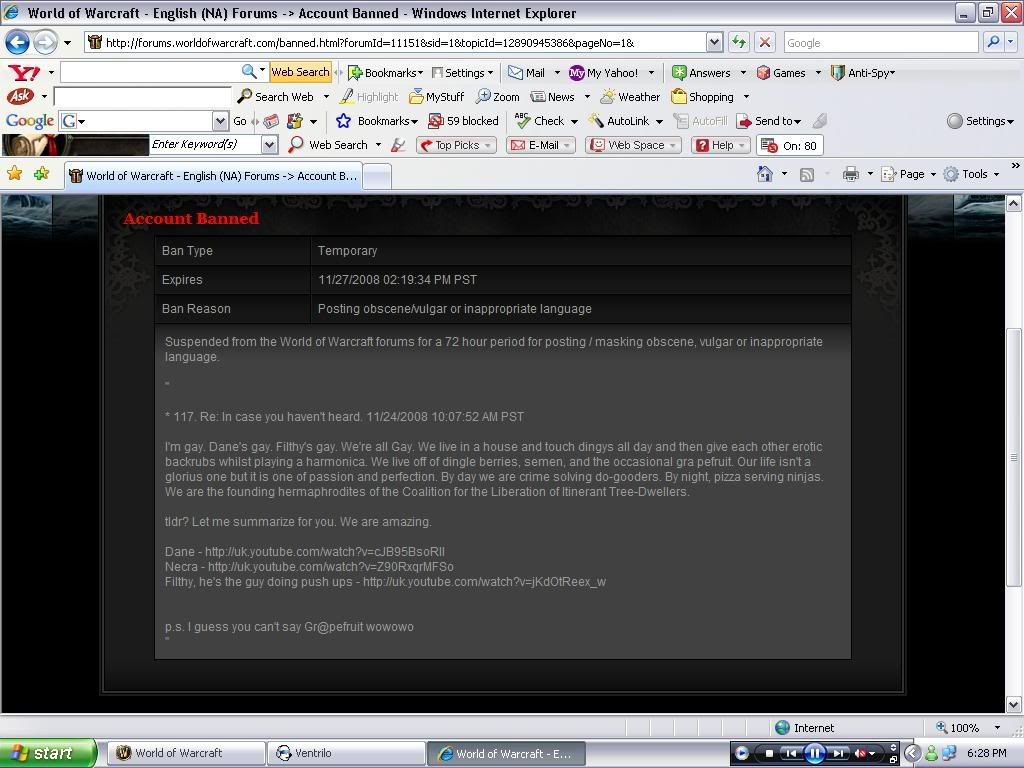1024x768 pixels.
Task: Click Search Web on the Ask toolbar
Action: click(275, 97)
